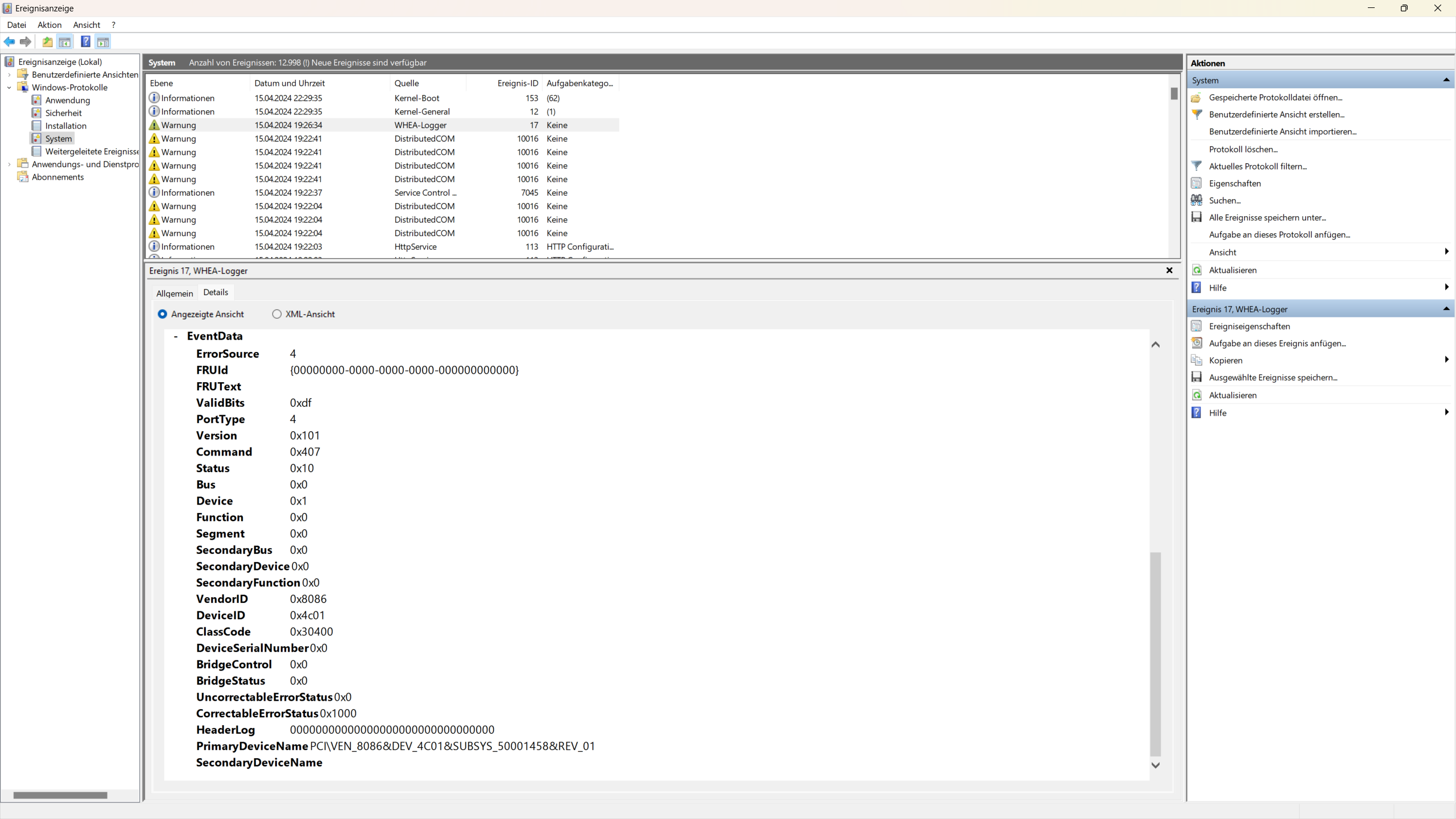Collapse the Windows-Protokolle tree node
Viewport: 1456px width, 819px height.
[9, 88]
